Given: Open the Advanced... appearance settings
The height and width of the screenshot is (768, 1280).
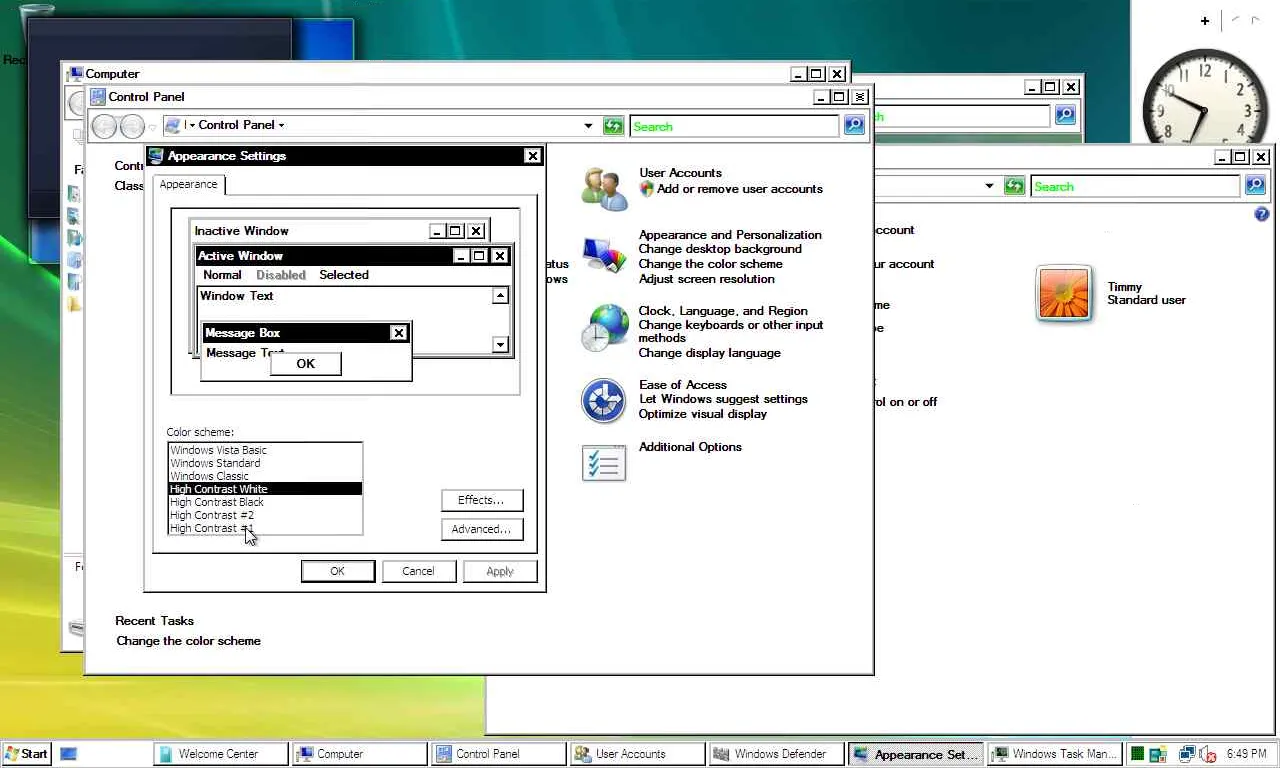Looking at the screenshot, I should 482,529.
